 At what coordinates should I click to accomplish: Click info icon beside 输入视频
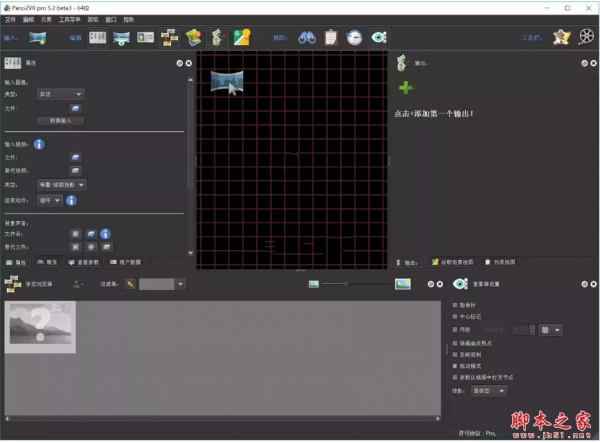tap(39, 144)
